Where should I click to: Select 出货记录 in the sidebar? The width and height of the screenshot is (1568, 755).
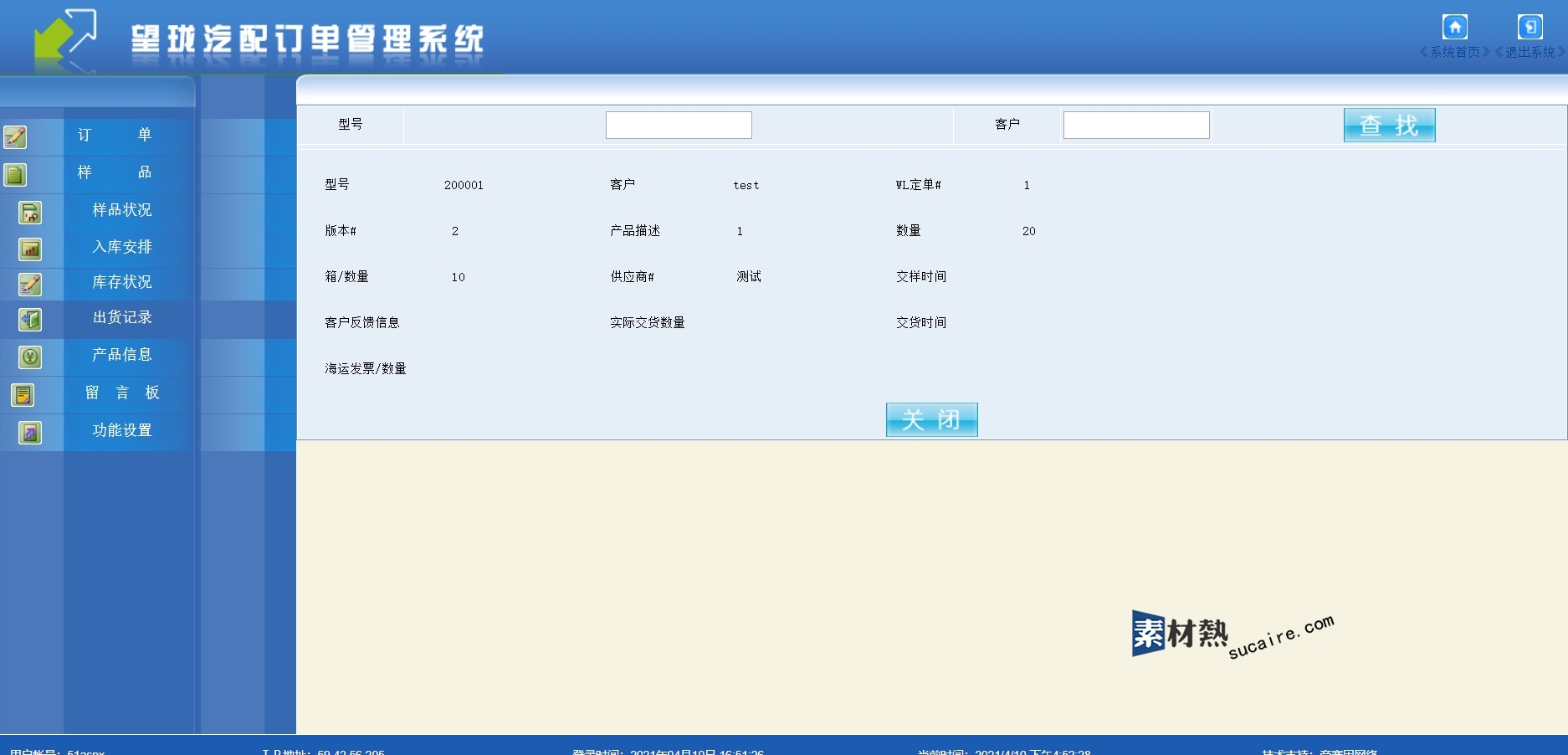click(x=122, y=317)
